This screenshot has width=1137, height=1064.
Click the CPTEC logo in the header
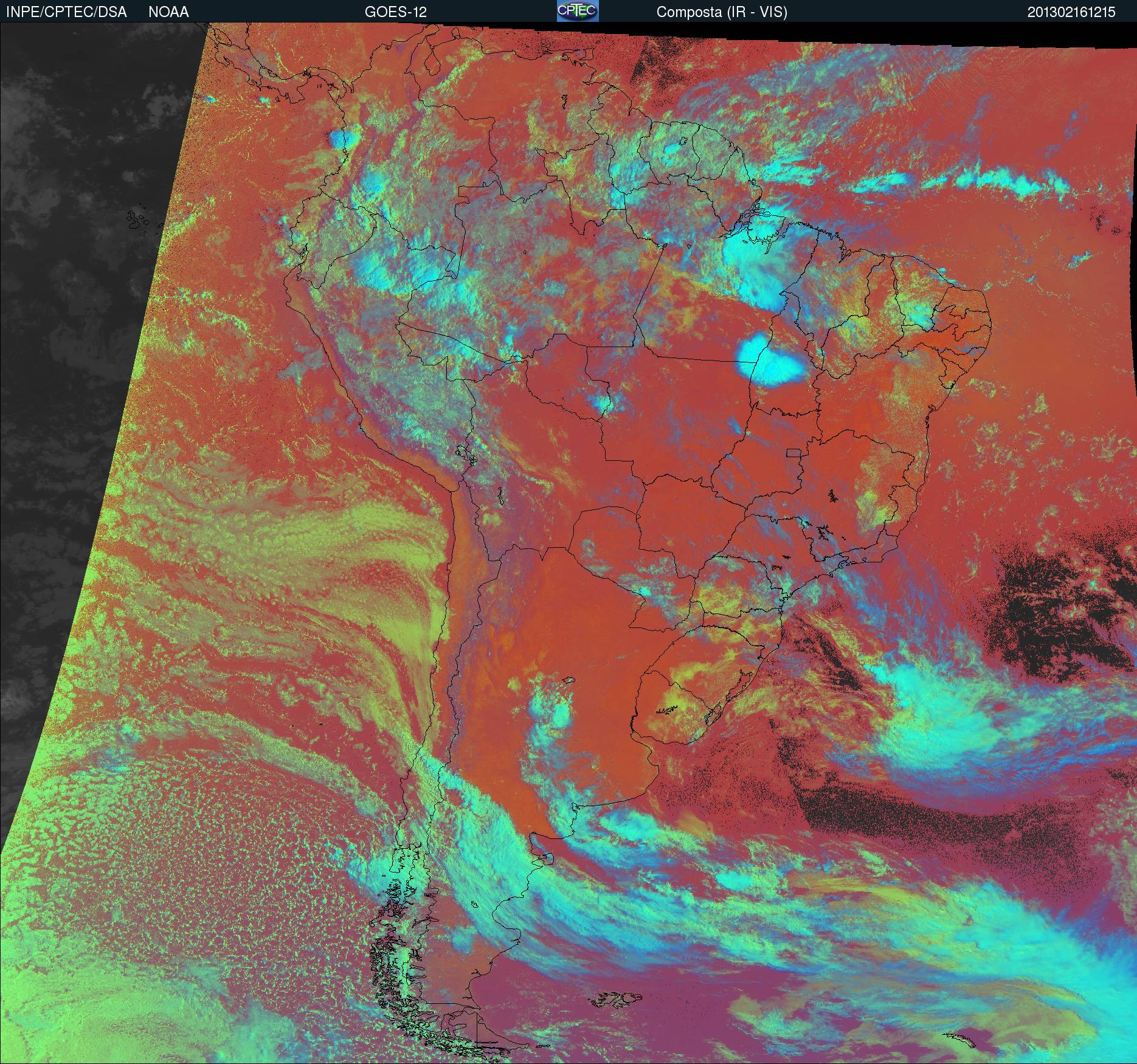577,11
